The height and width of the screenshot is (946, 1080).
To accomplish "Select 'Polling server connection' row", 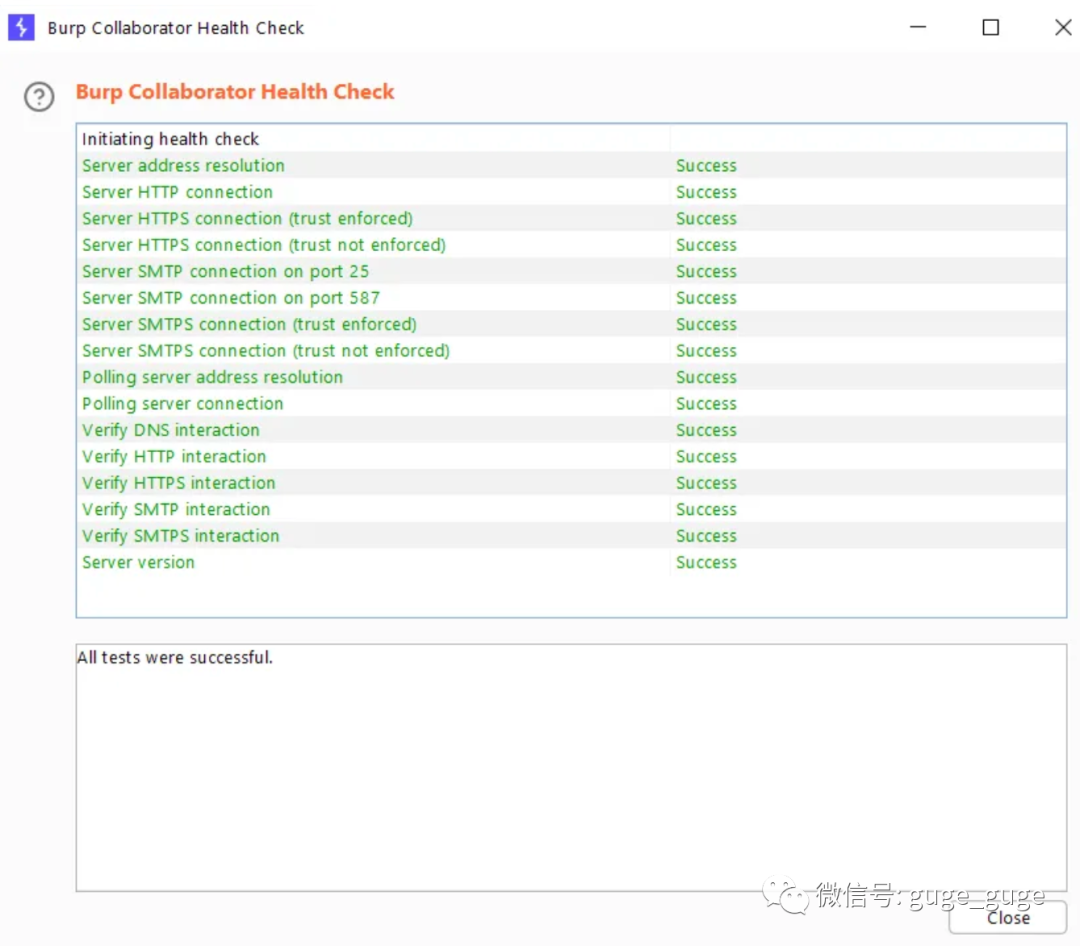I will [x=571, y=403].
